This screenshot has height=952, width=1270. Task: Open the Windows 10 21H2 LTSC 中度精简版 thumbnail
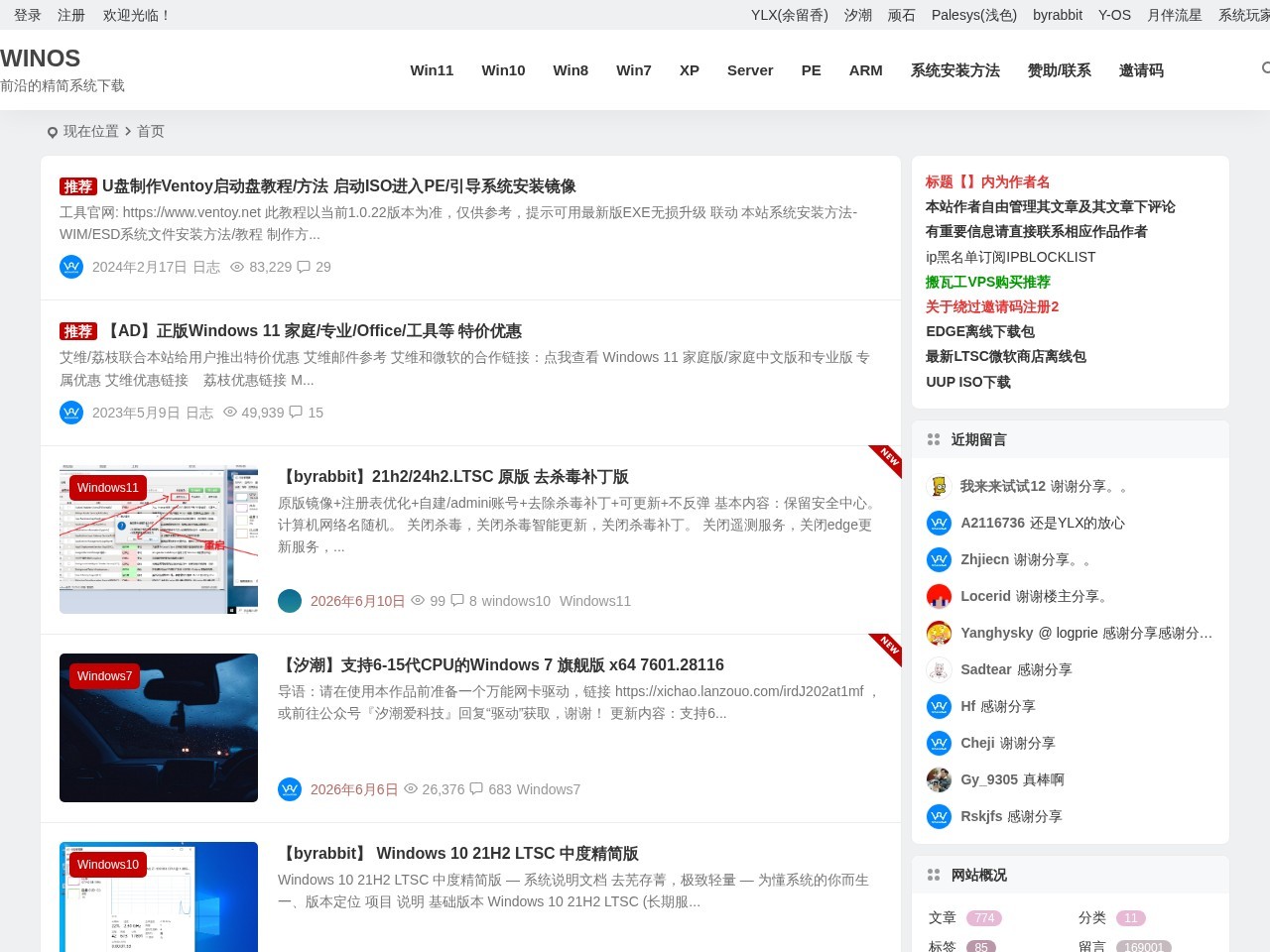click(x=159, y=896)
